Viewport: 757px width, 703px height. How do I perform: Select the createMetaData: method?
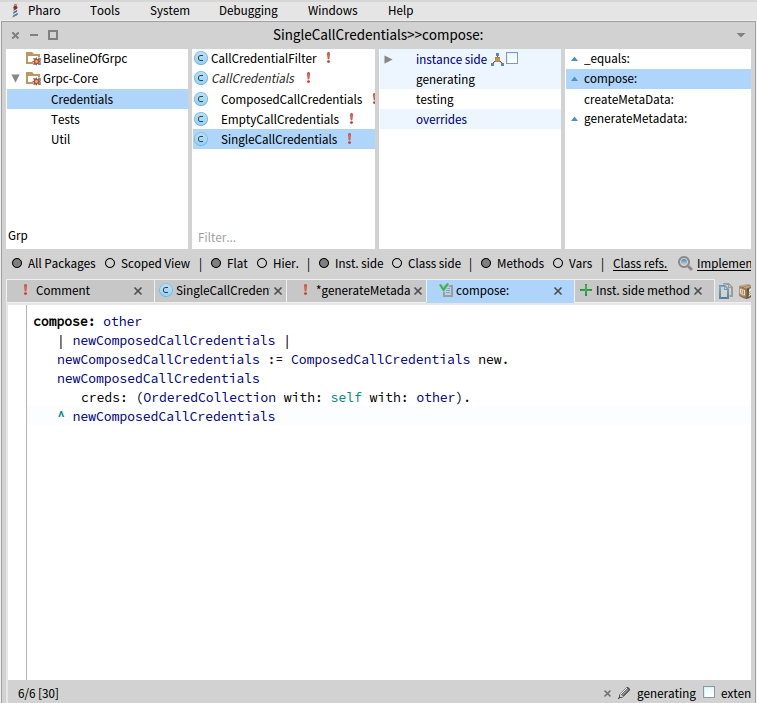pos(629,99)
